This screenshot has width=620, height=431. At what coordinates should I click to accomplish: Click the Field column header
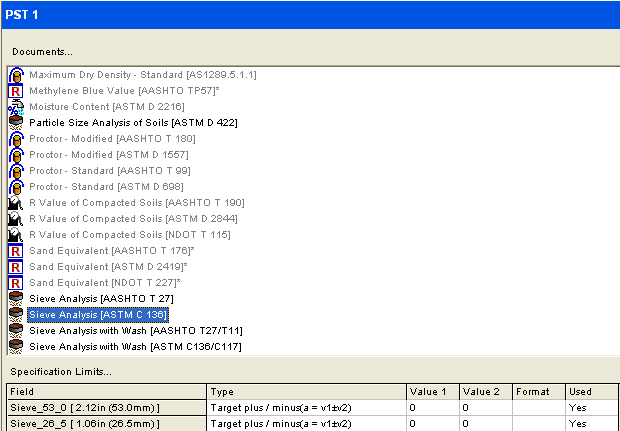[x=106, y=392]
